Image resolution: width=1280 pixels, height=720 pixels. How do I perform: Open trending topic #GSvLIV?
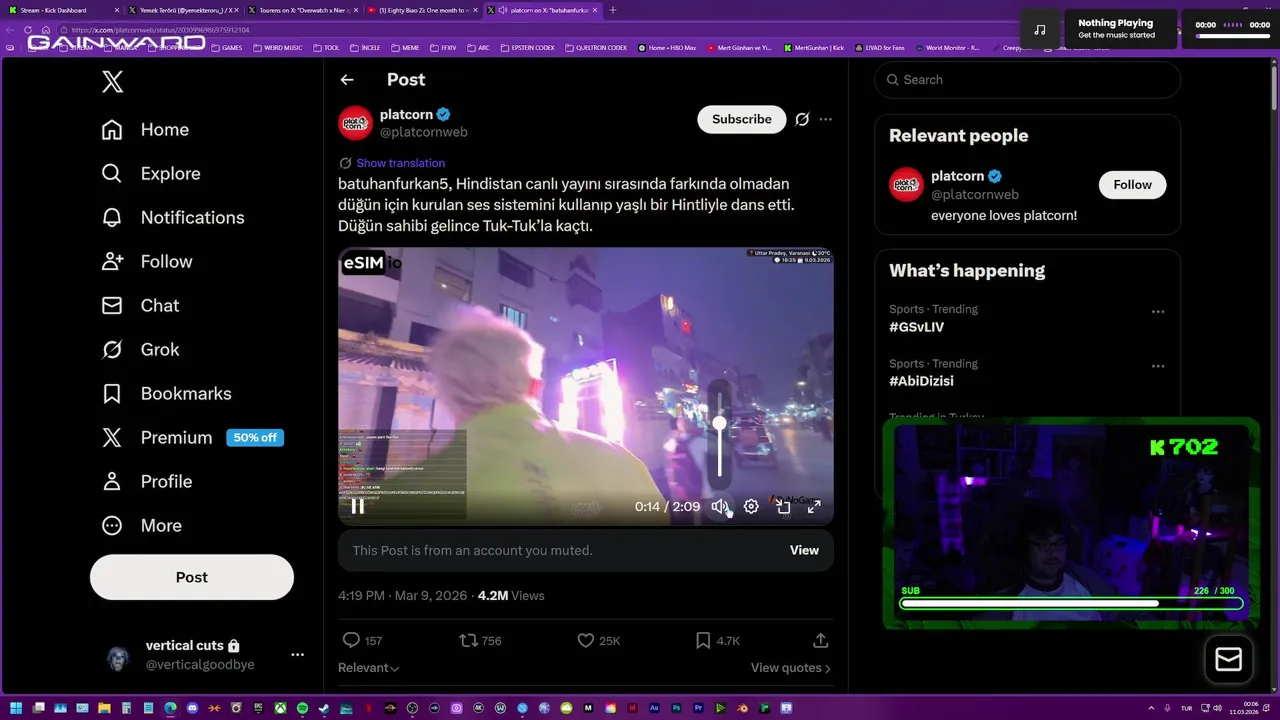(x=916, y=327)
